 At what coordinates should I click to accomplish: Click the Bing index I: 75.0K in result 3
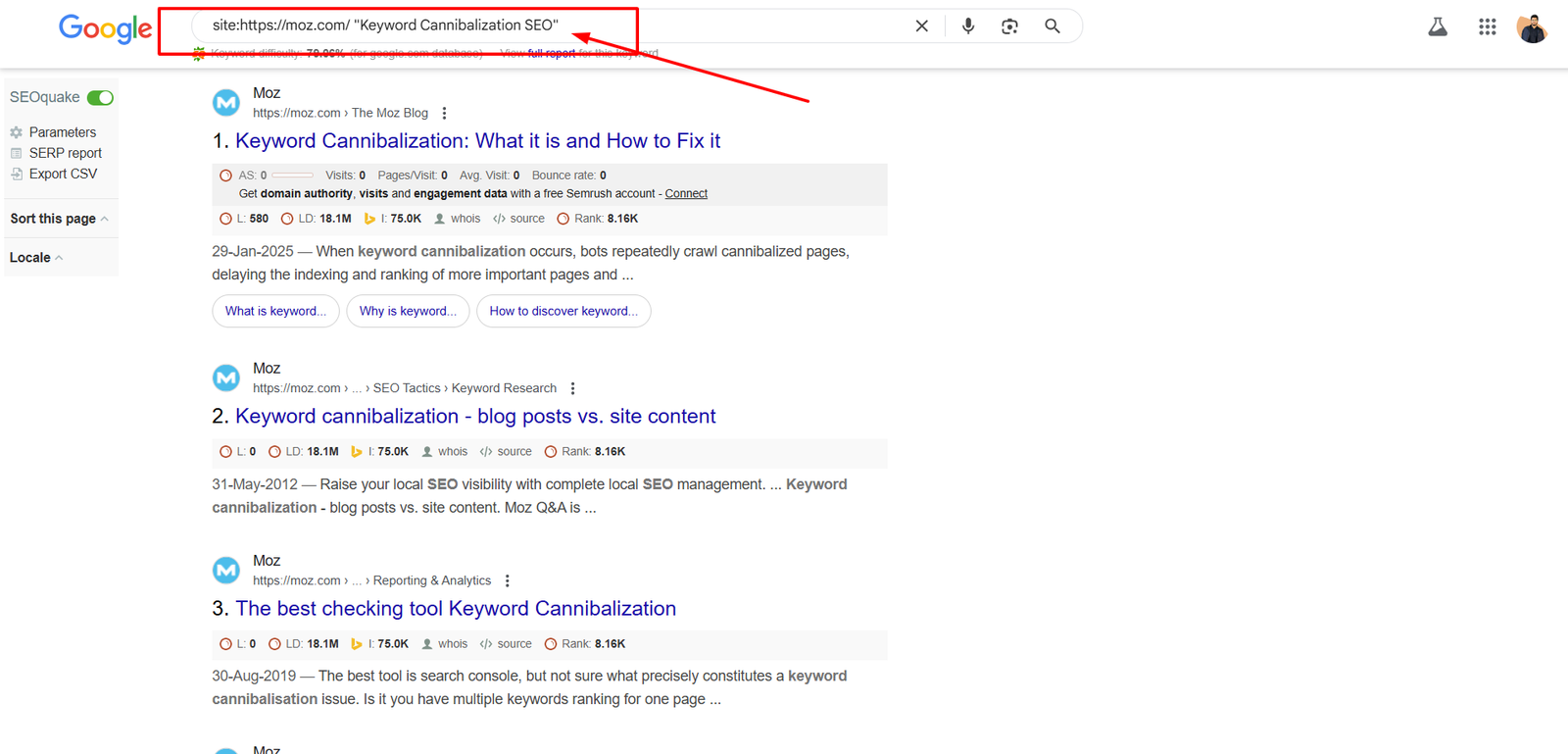tap(379, 644)
